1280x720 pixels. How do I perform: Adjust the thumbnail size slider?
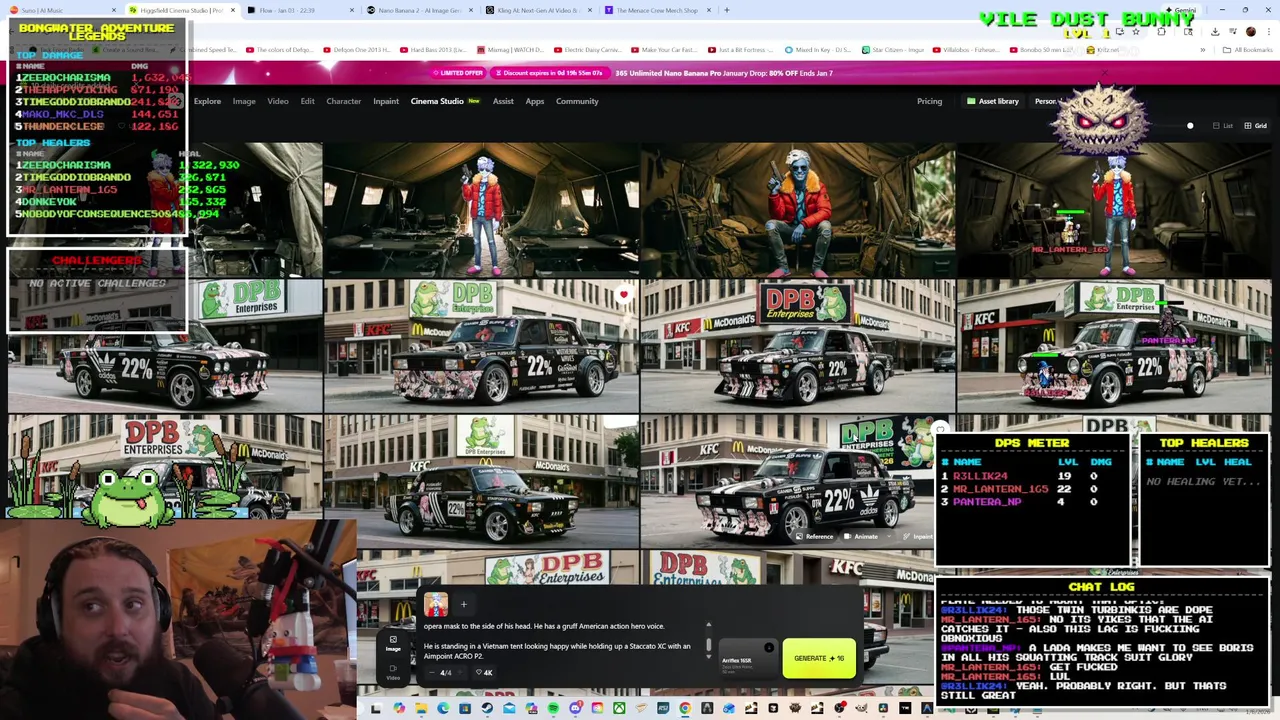coord(1190,126)
